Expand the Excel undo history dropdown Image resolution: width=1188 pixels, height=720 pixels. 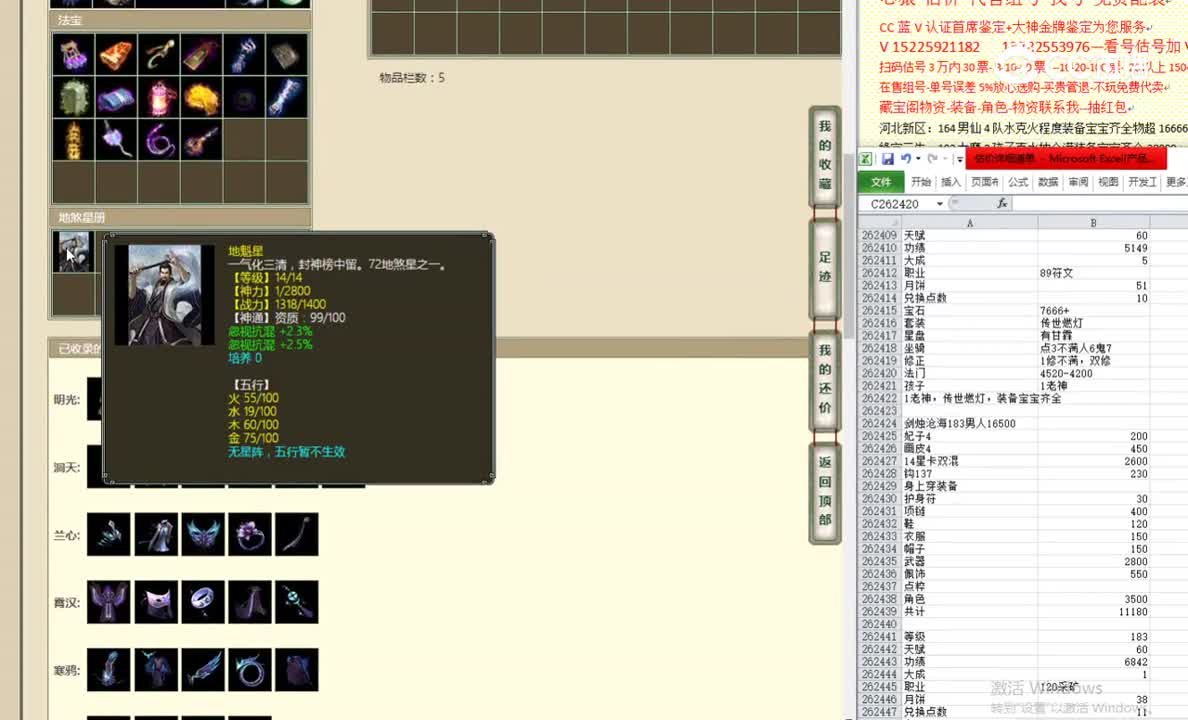(918, 159)
